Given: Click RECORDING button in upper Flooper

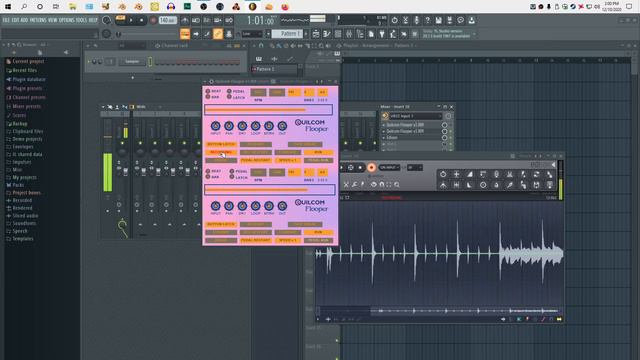Looking at the screenshot, I should click(221, 152).
